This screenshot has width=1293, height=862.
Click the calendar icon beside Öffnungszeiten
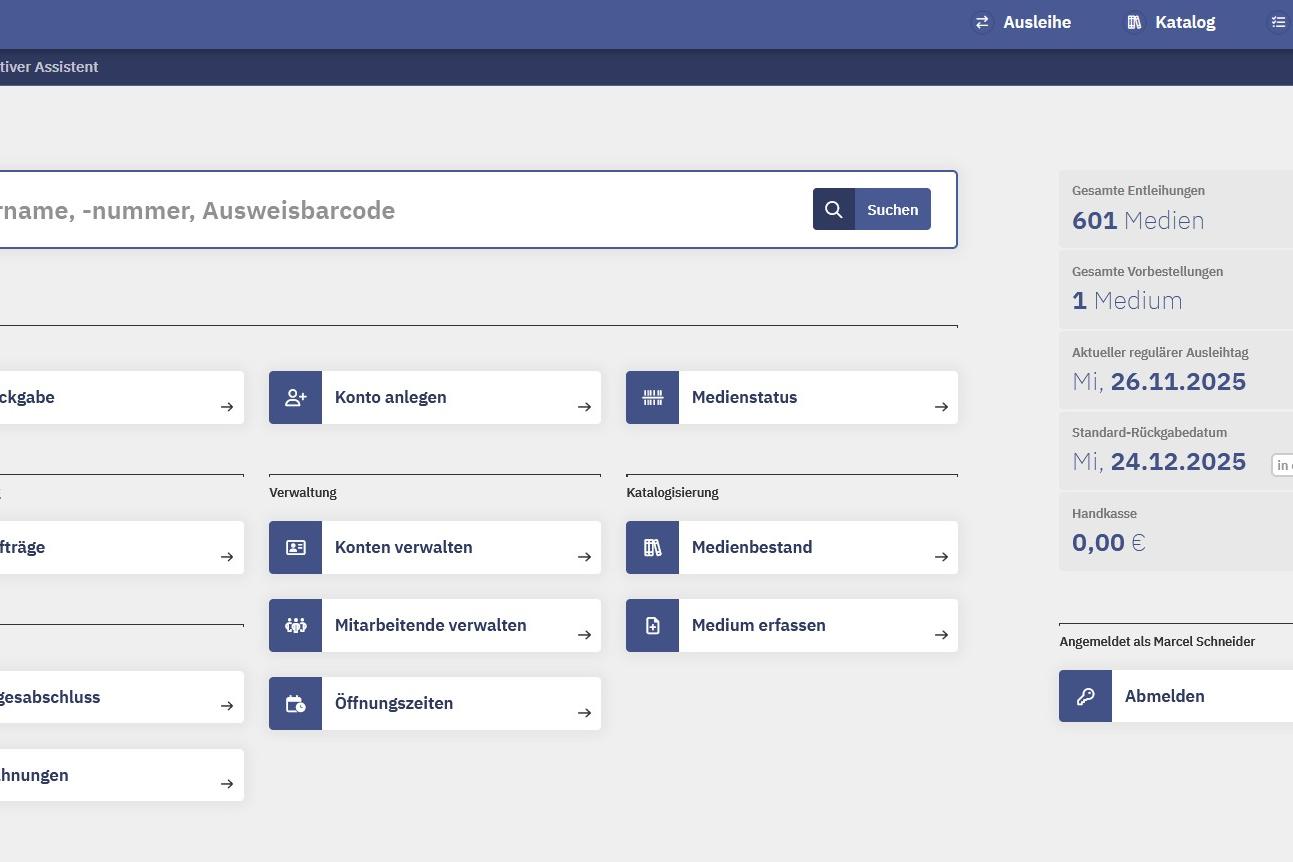click(295, 703)
